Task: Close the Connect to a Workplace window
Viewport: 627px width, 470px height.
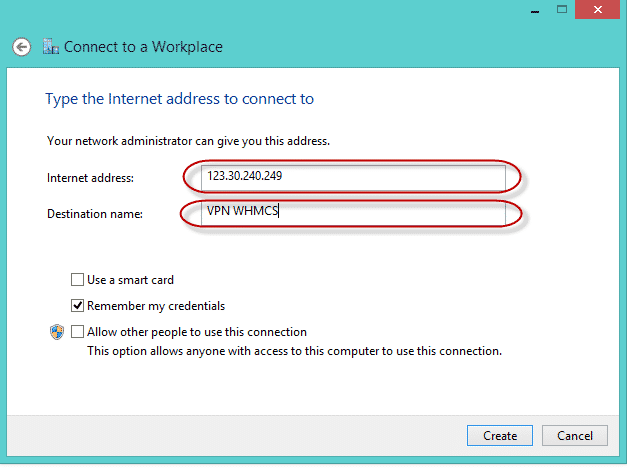Action: 597,10
